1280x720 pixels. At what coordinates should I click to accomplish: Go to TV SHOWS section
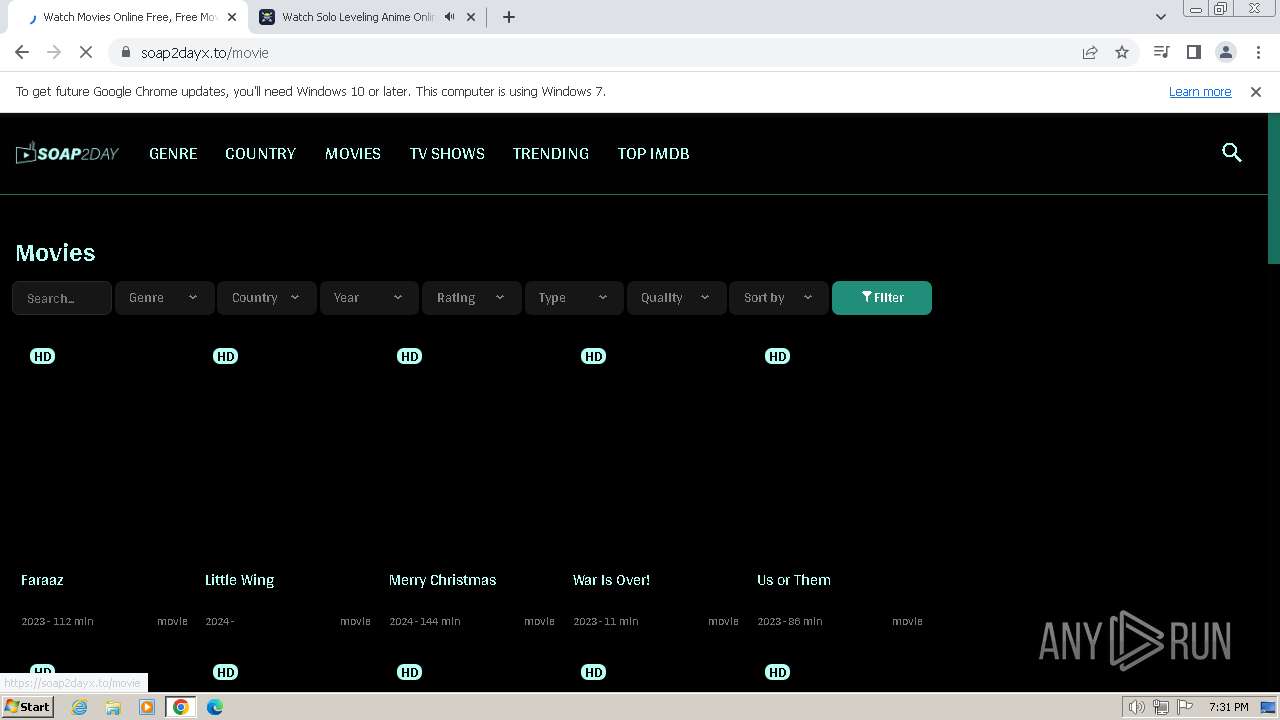click(447, 153)
